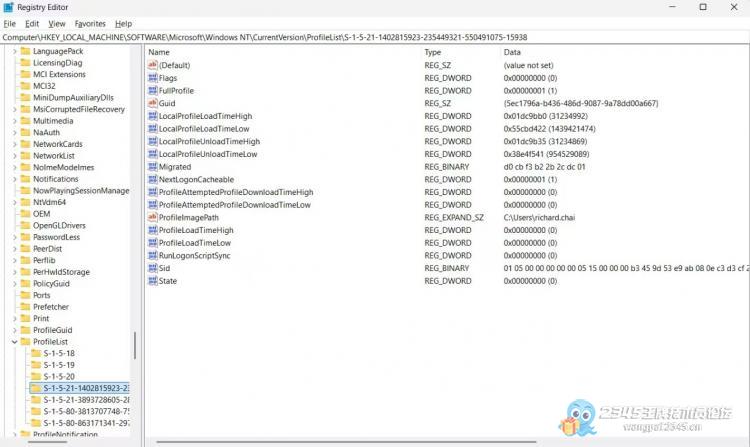Click the Migrated binary value icon
Screen dimensions: 750x447
pos(153,167)
